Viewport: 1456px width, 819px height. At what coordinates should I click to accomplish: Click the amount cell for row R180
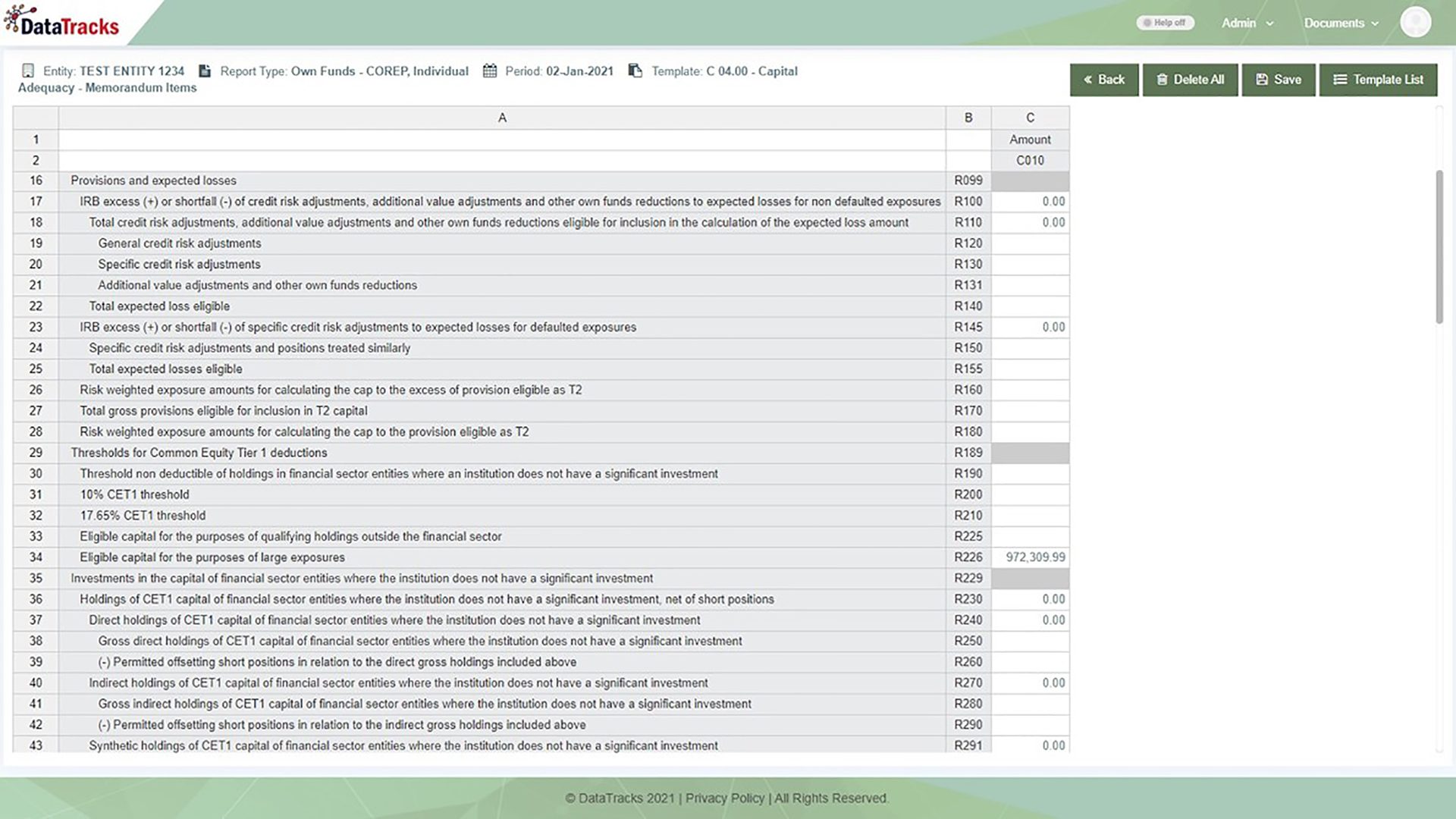[1030, 431]
